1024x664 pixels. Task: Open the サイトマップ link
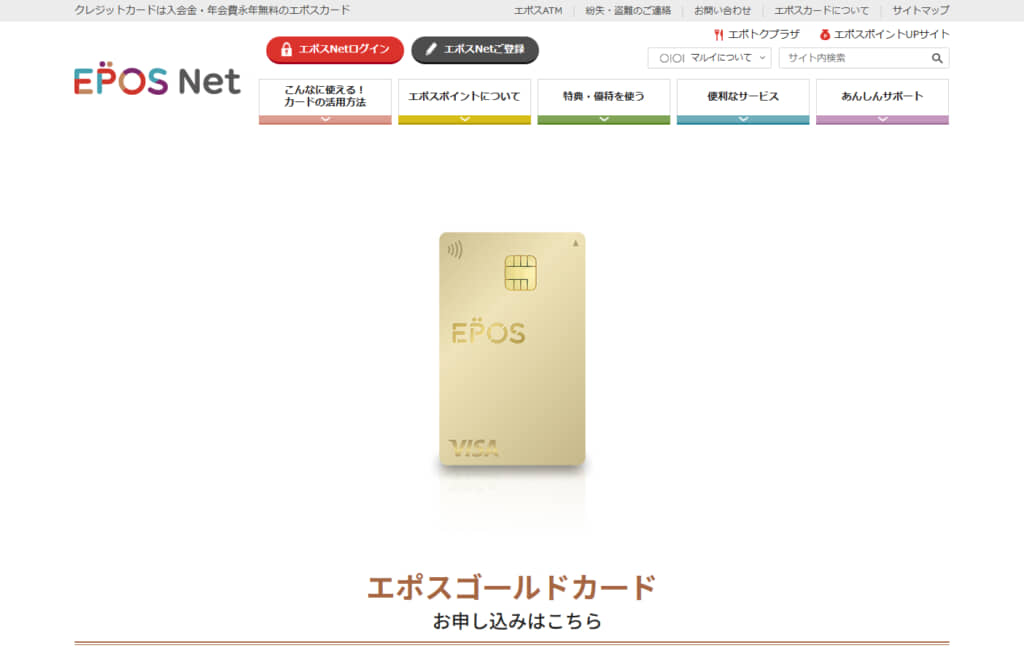click(x=920, y=10)
